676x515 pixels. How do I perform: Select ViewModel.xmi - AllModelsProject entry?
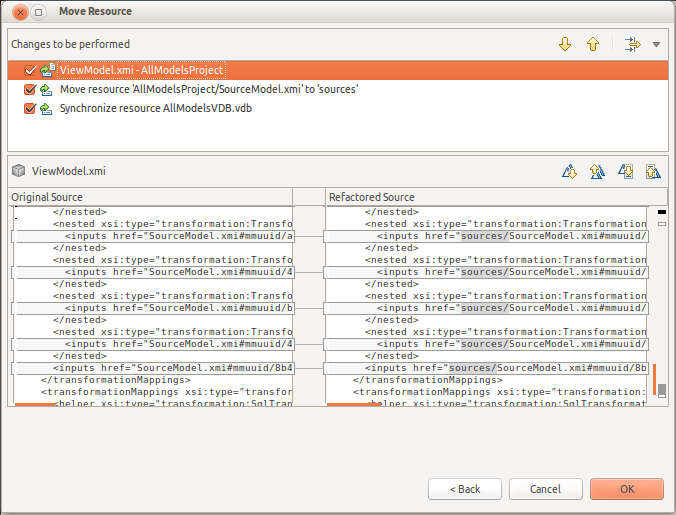click(x=140, y=71)
